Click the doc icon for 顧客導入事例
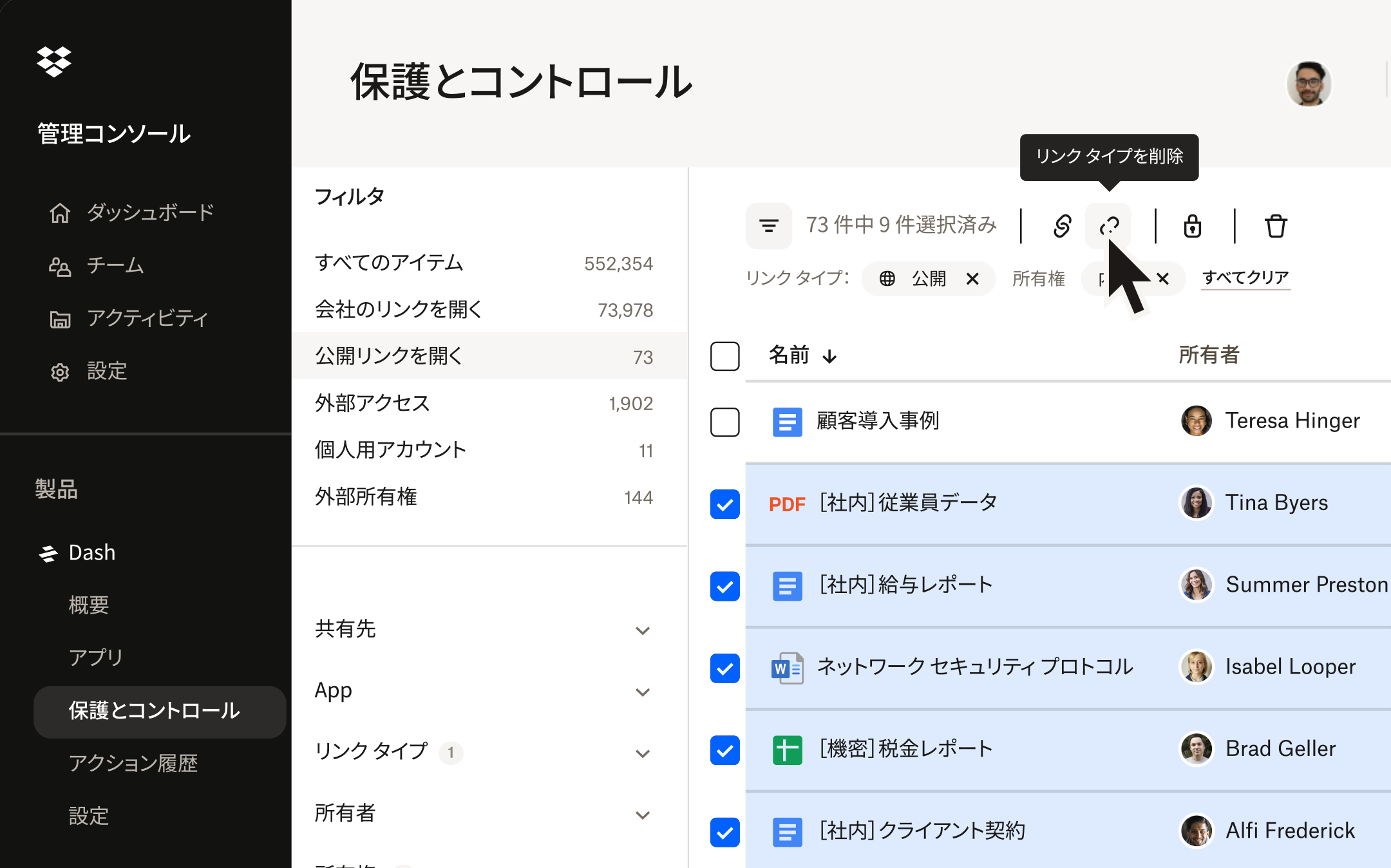 click(787, 422)
